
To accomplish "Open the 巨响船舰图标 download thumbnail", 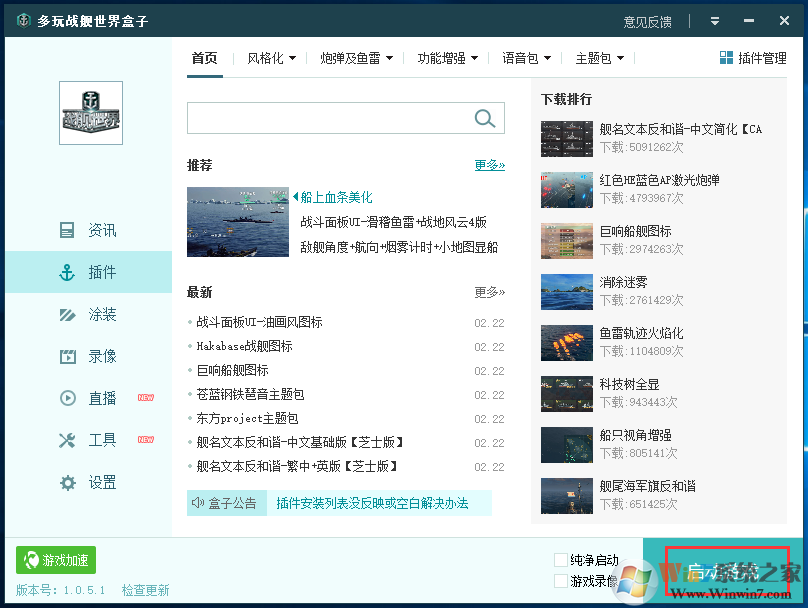I will [x=566, y=240].
